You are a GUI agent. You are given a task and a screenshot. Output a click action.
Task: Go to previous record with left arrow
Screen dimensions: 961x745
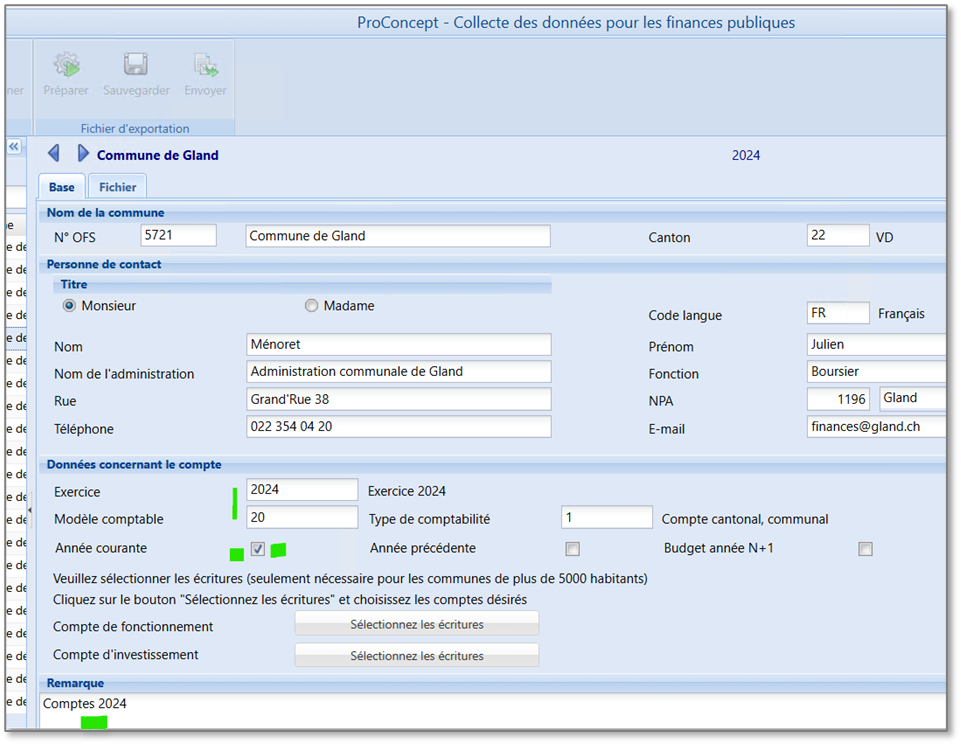(54, 153)
